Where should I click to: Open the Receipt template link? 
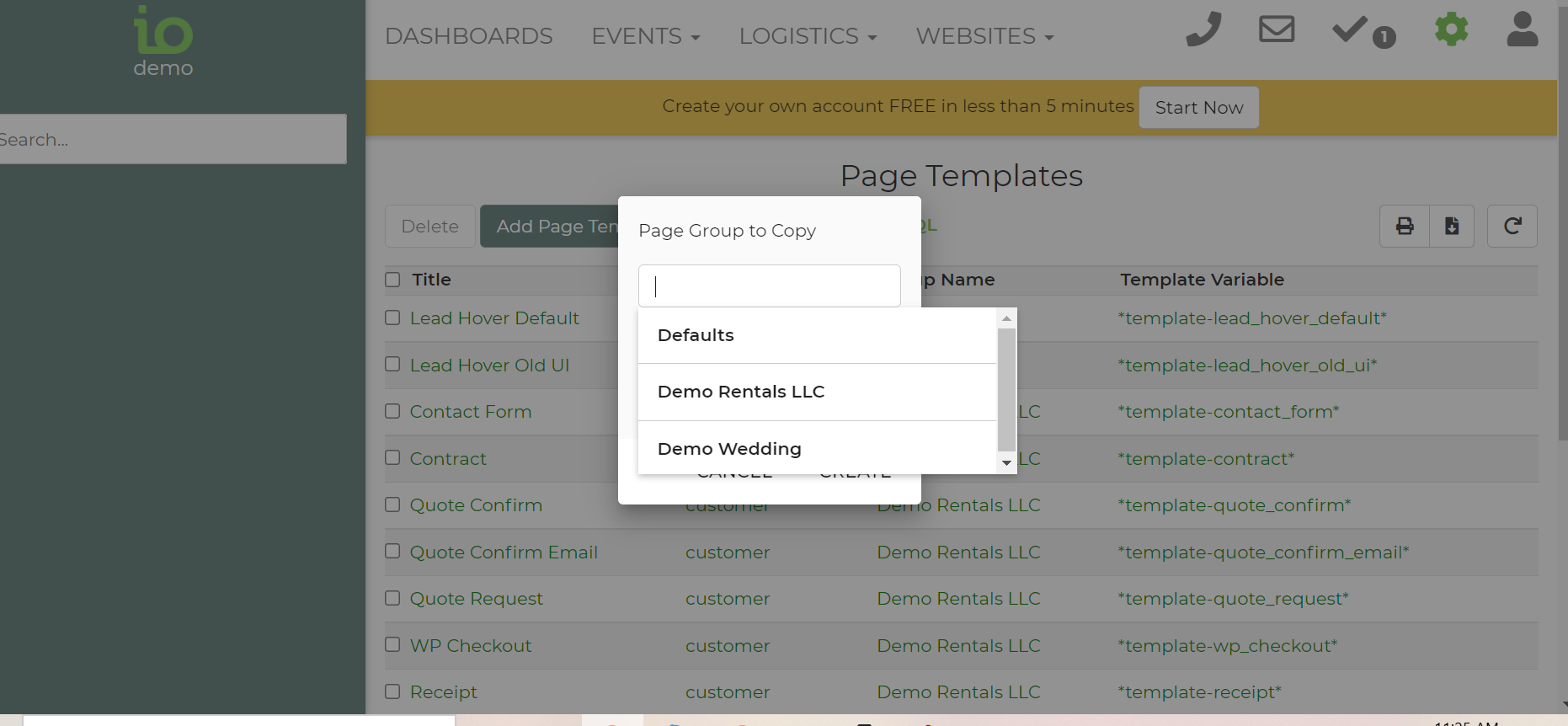coord(444,692)
